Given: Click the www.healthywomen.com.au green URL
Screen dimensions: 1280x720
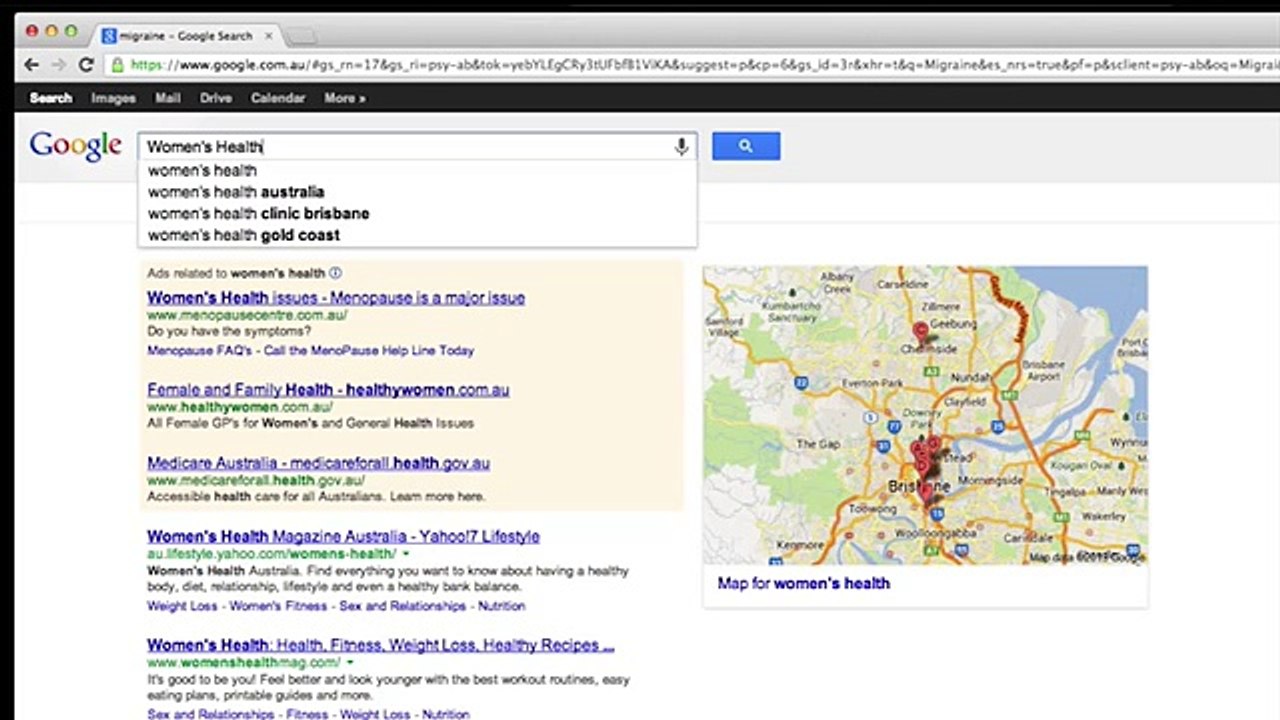Looking at the screenshot, I should (x=240, y=407).
